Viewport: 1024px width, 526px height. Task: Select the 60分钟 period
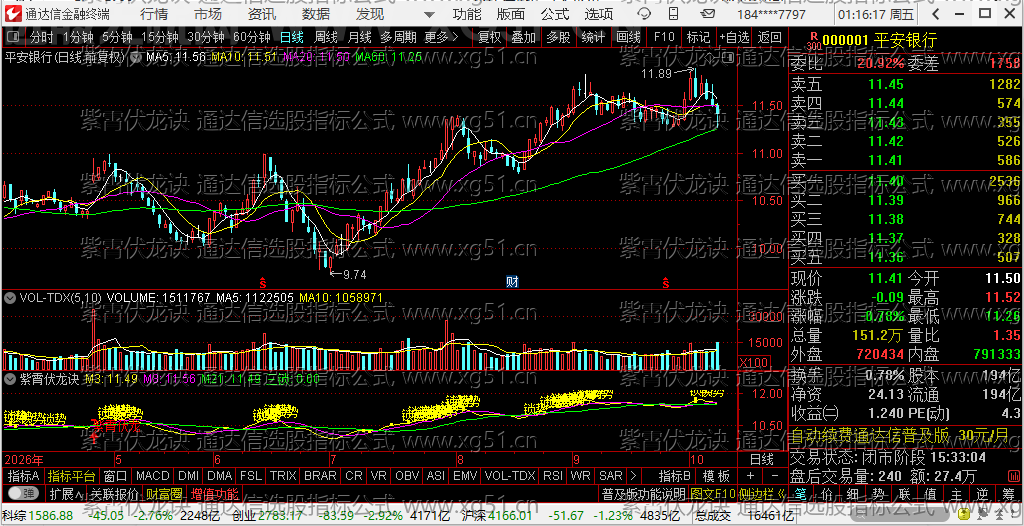(x=251, y=37)
